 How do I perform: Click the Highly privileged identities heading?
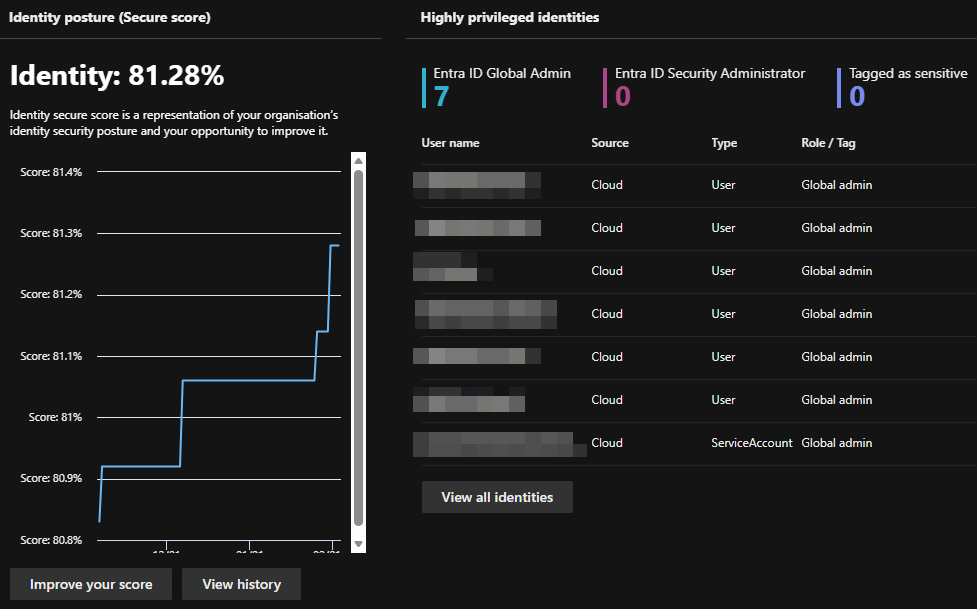tap(510, 18)
